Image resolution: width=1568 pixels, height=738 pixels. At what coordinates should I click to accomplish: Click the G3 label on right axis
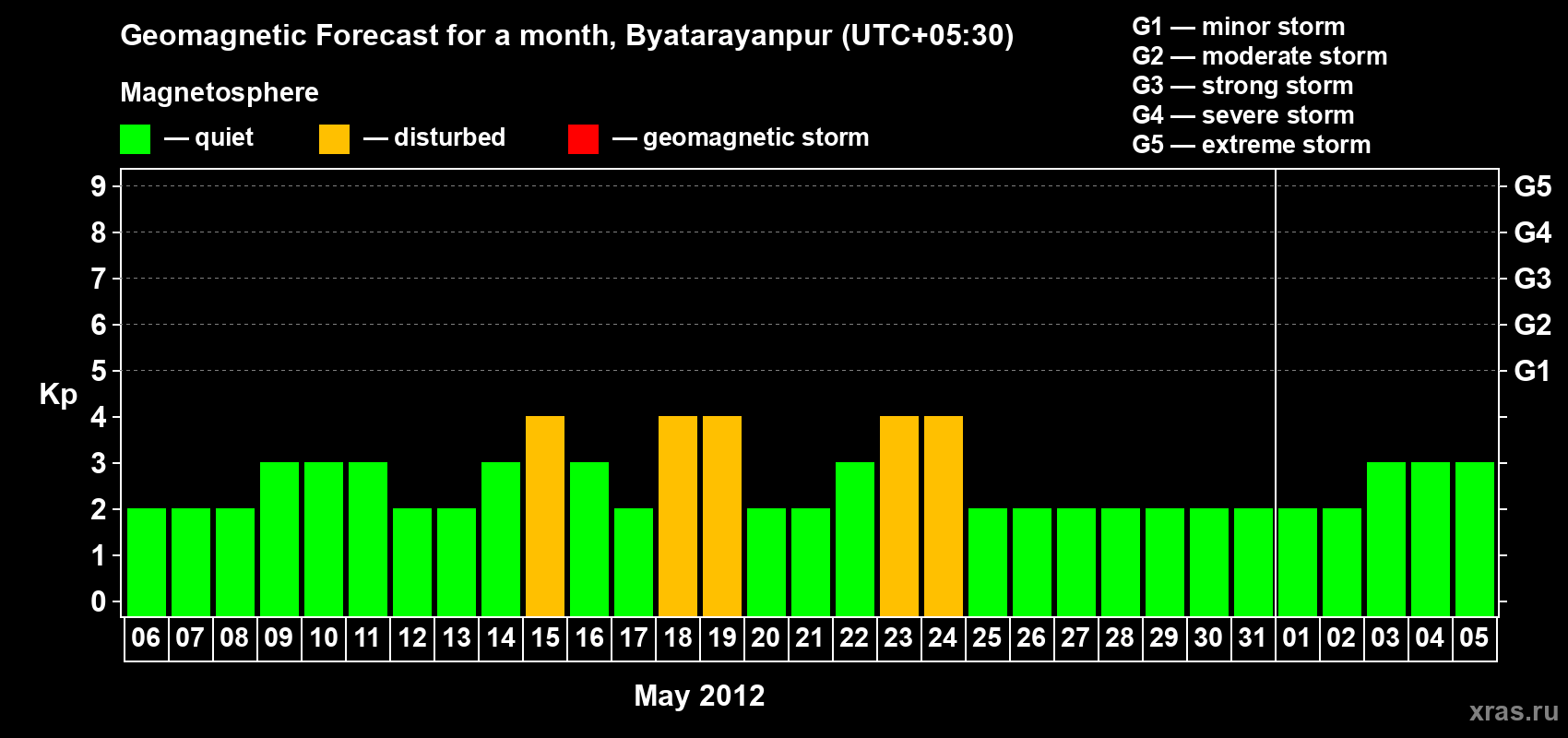1533,279
